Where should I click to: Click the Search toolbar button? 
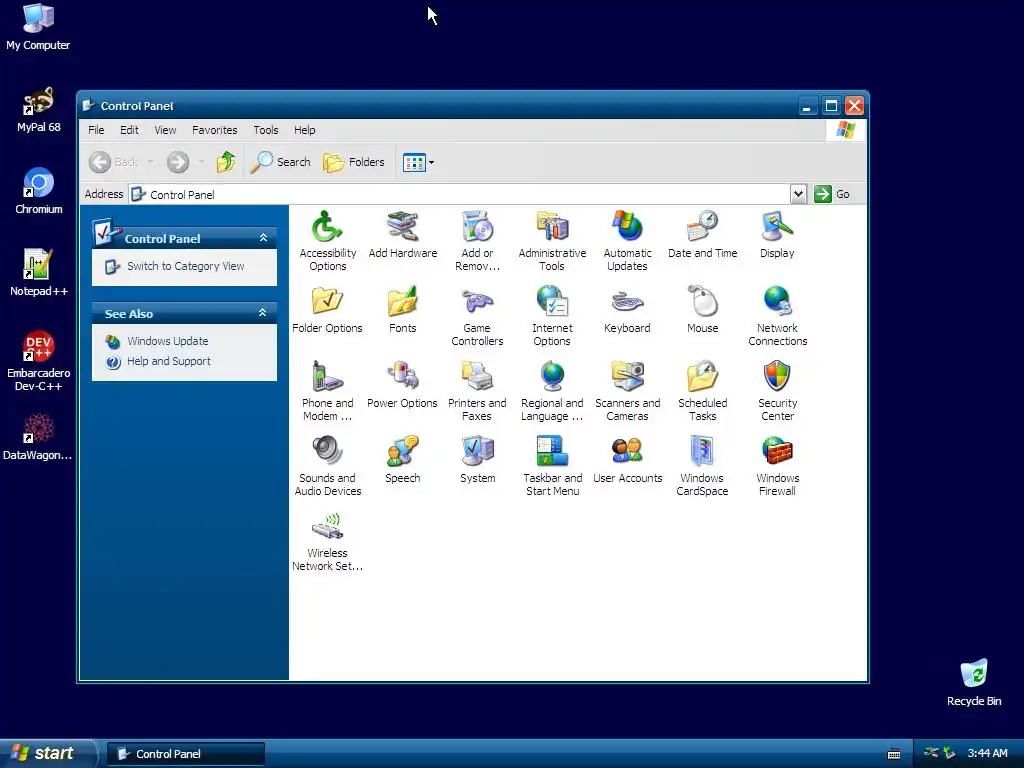pyautogui.click(x=281, y=162)
